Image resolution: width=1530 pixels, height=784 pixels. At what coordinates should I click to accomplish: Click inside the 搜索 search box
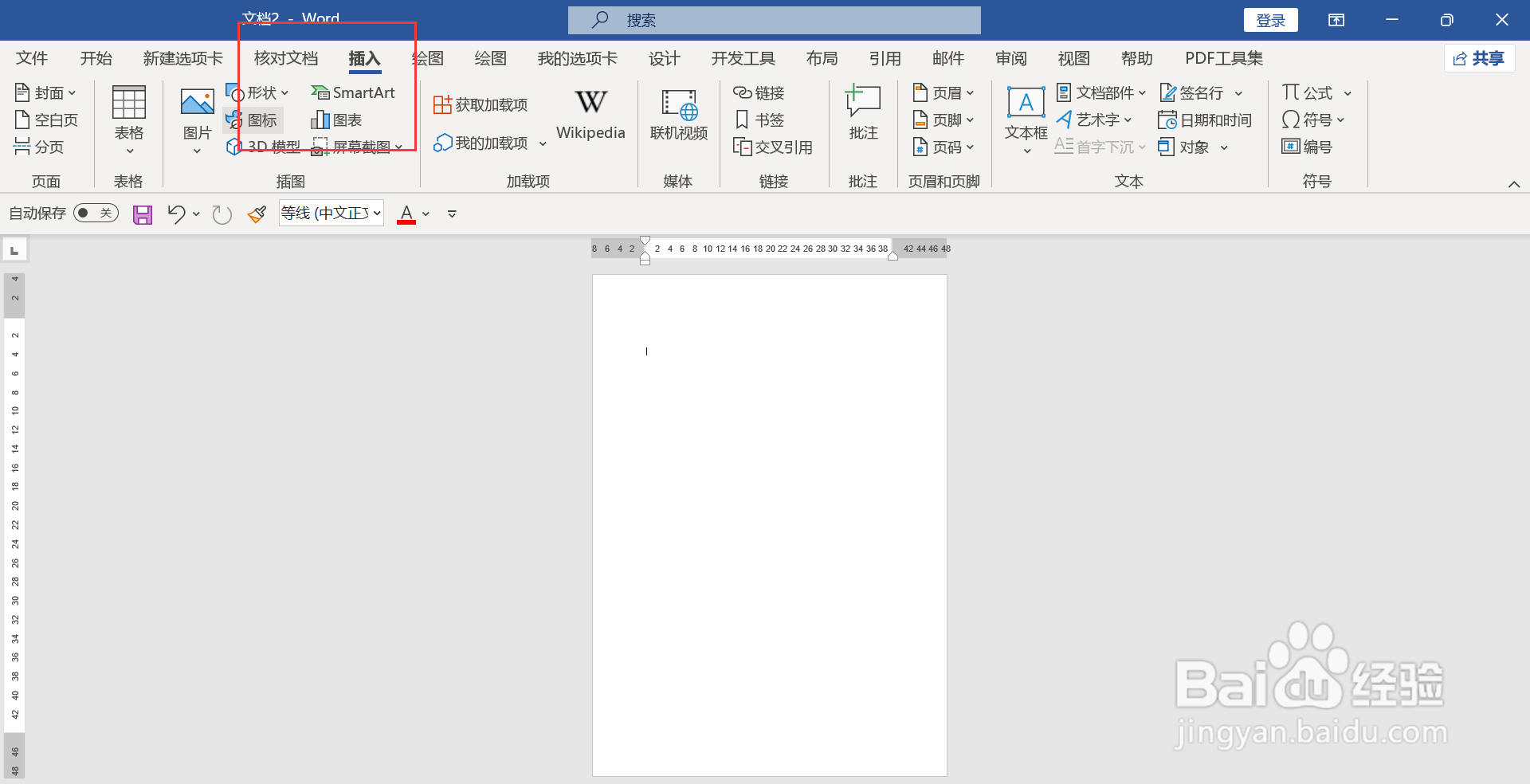pyautogui.click(x=773, y=20)
